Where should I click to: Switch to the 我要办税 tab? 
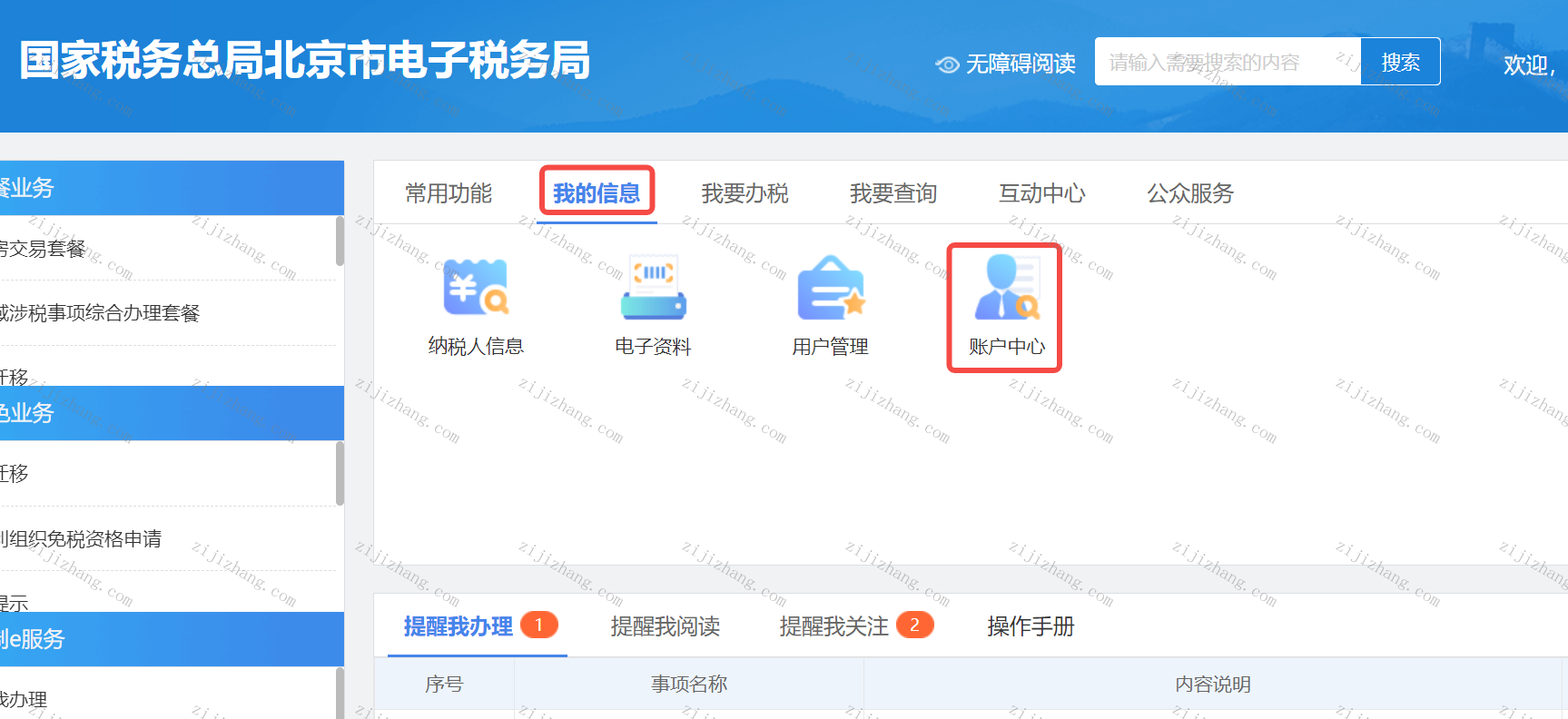745,193
